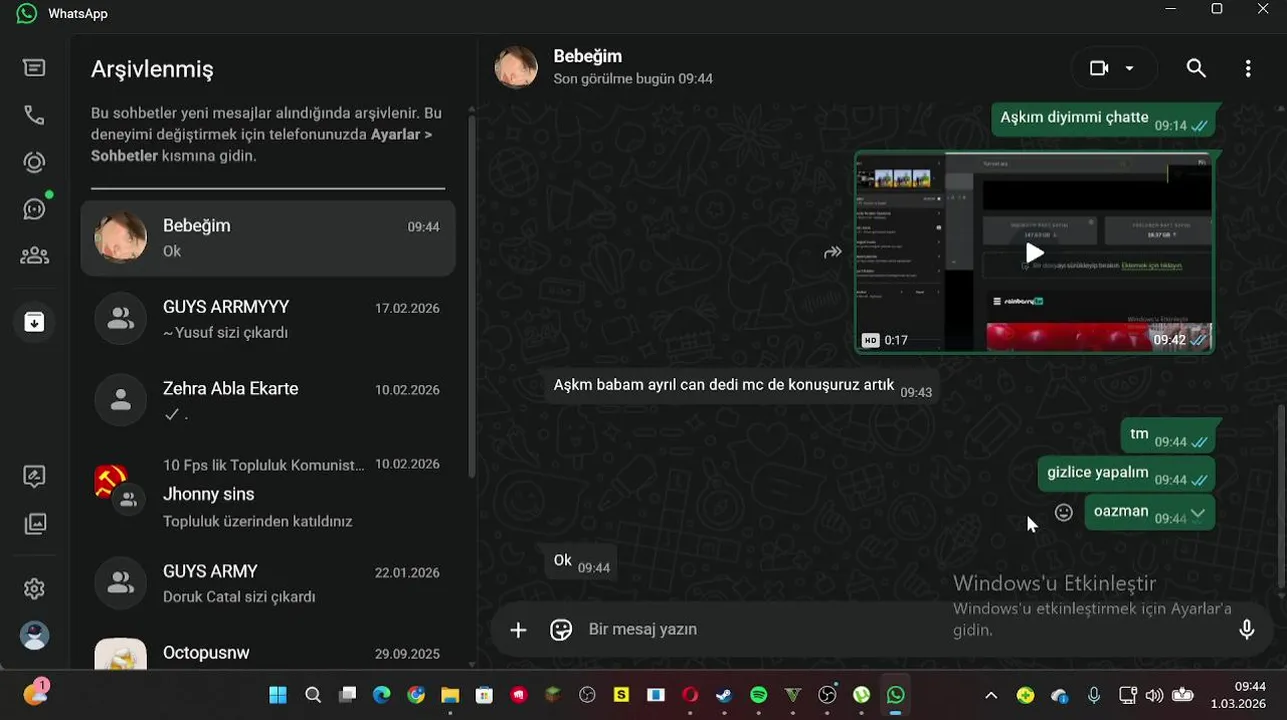Open Microsoft Store from taskbar
This screenshot has height=720, width=1287.
tap(484, 695)
